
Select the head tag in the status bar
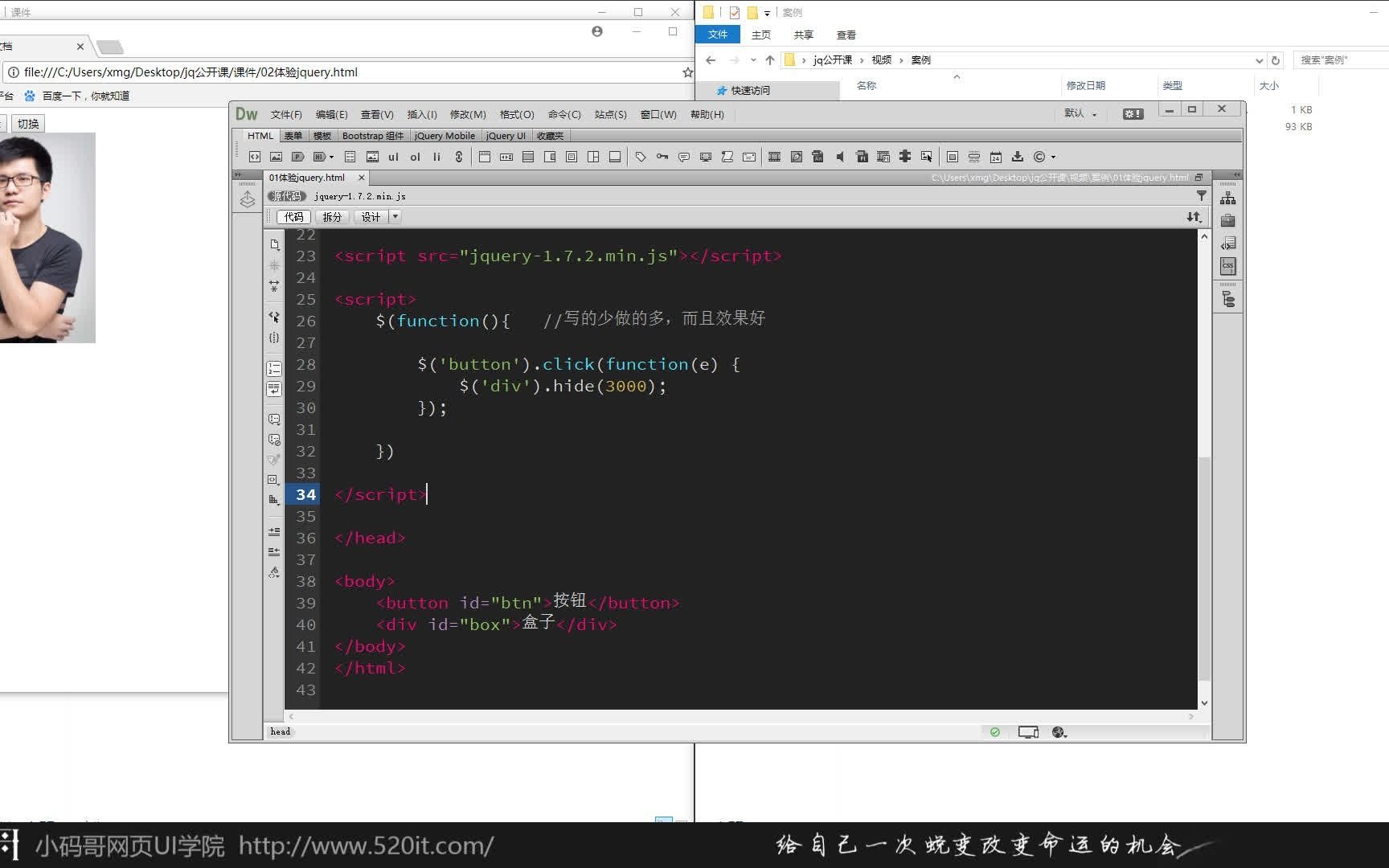click(281, 731)
